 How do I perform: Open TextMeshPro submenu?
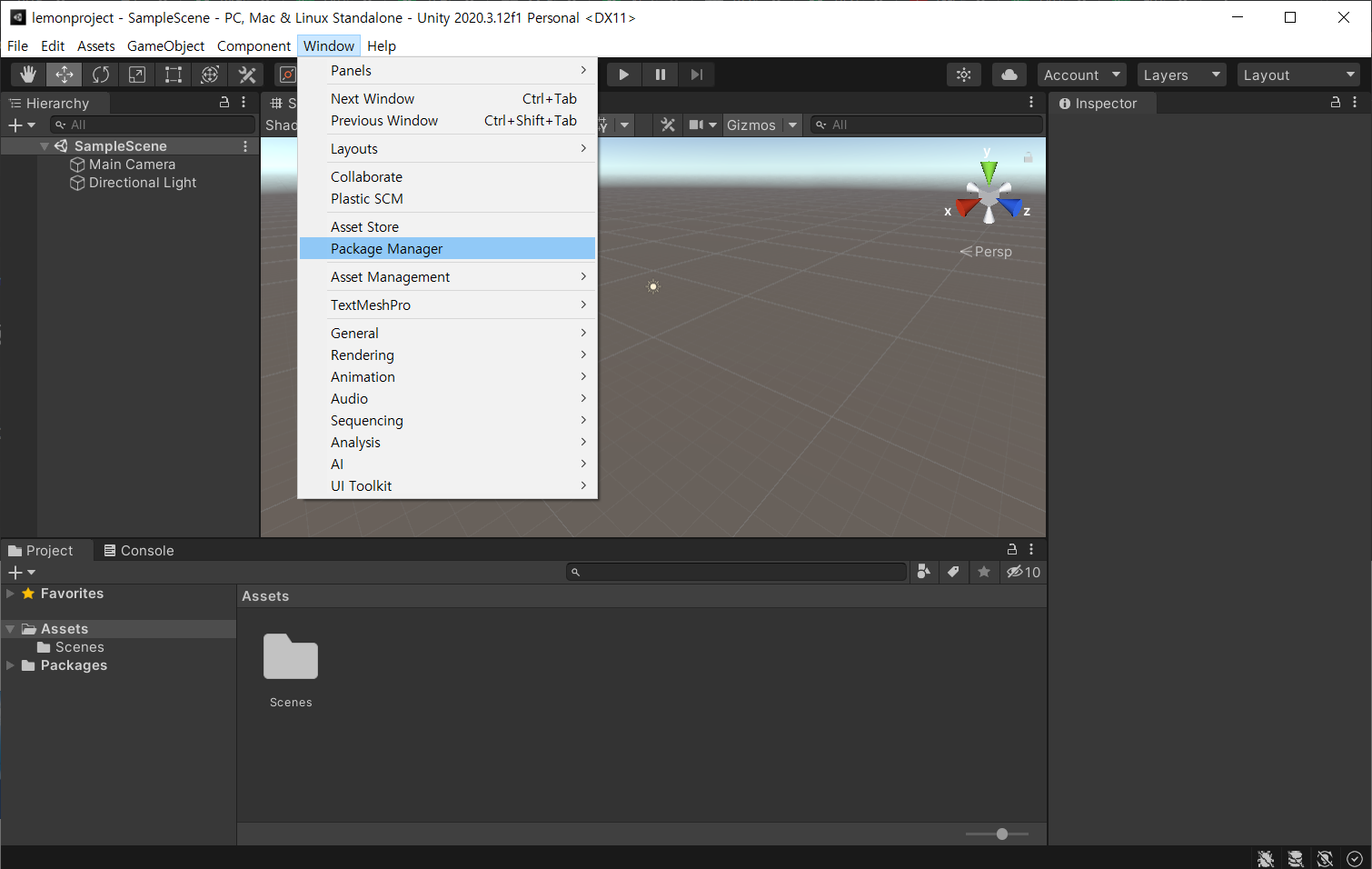coord(447,305)
